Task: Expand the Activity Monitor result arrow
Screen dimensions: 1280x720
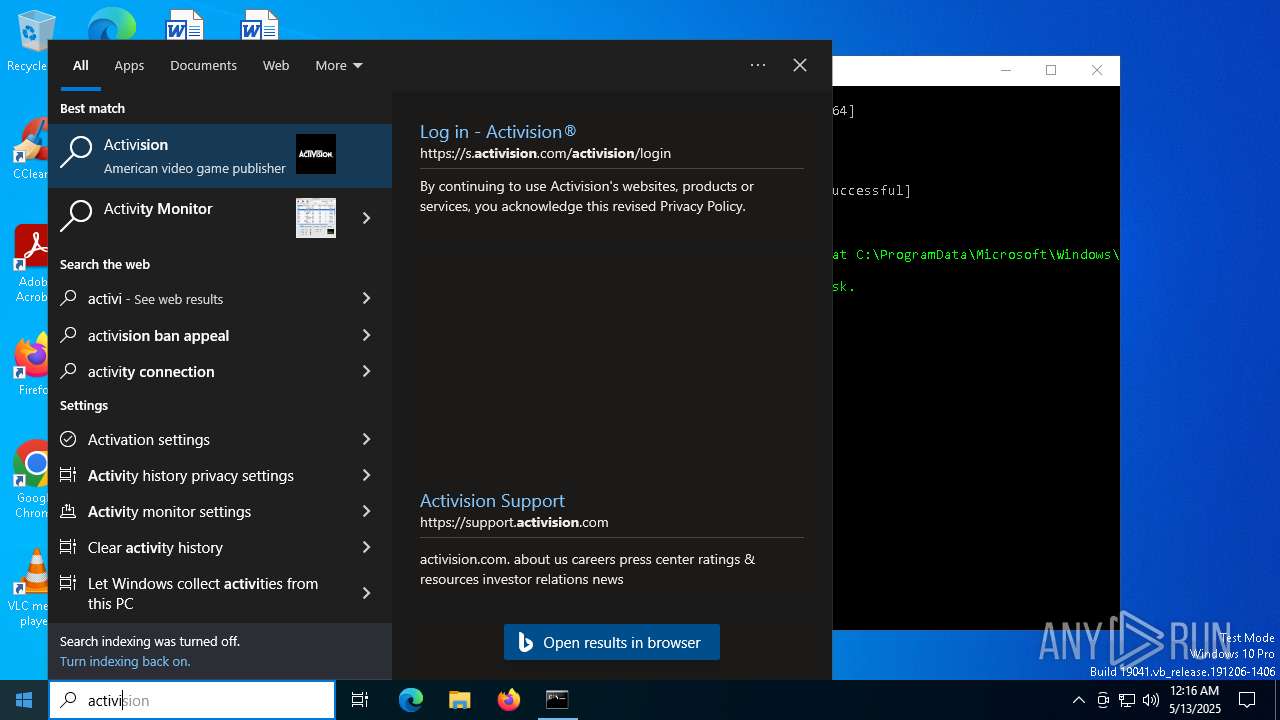Action: pos(366,218)
